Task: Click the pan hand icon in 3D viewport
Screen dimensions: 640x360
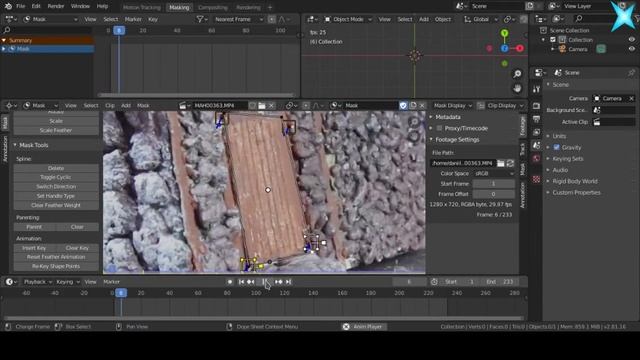Action: [517, 88]
